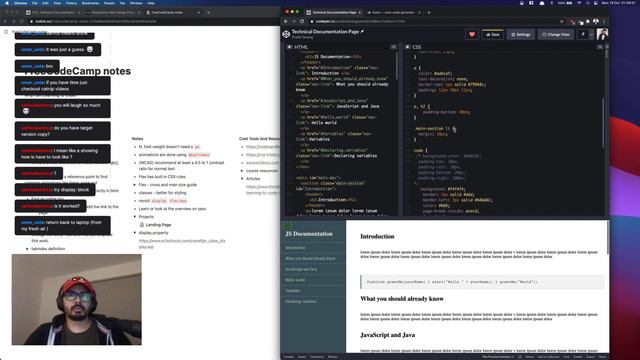
Task: Open the History menu in the menu bar
Action: click(71, 3)
